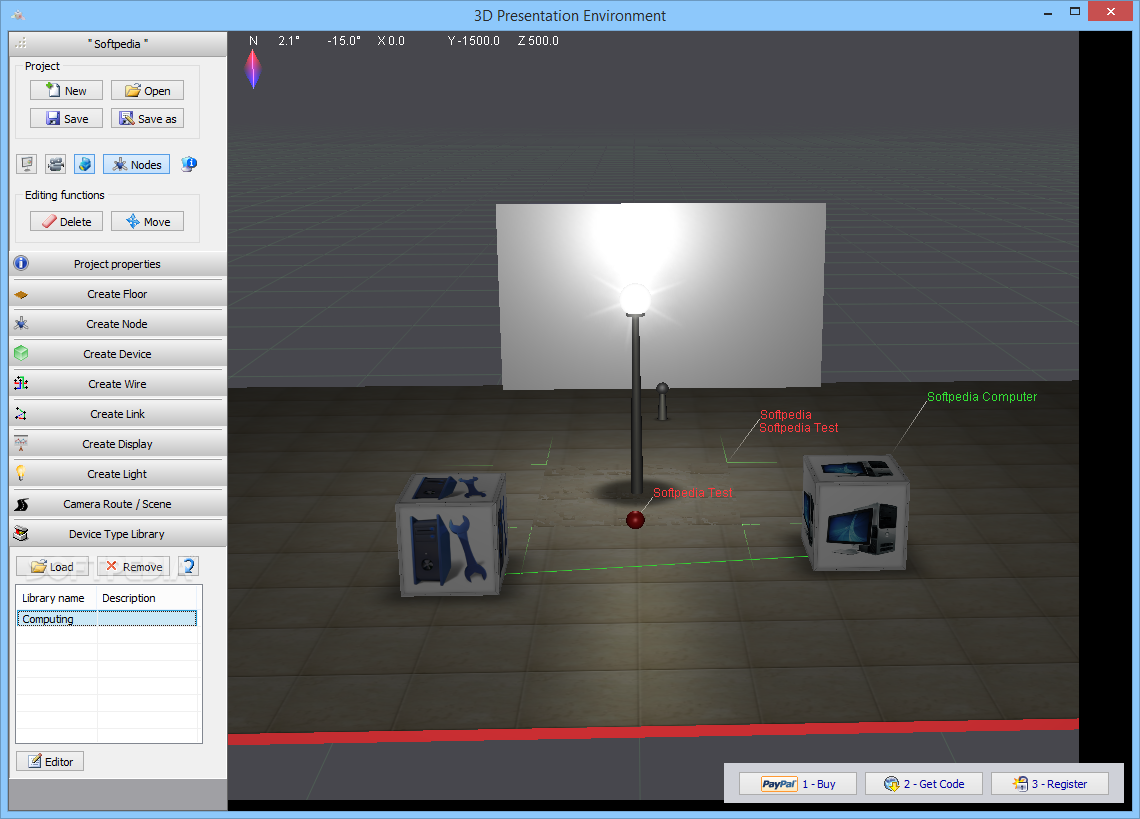Open an existing project file
The height and width of the screenshot is (819, 1140).
tap(147, 90)
